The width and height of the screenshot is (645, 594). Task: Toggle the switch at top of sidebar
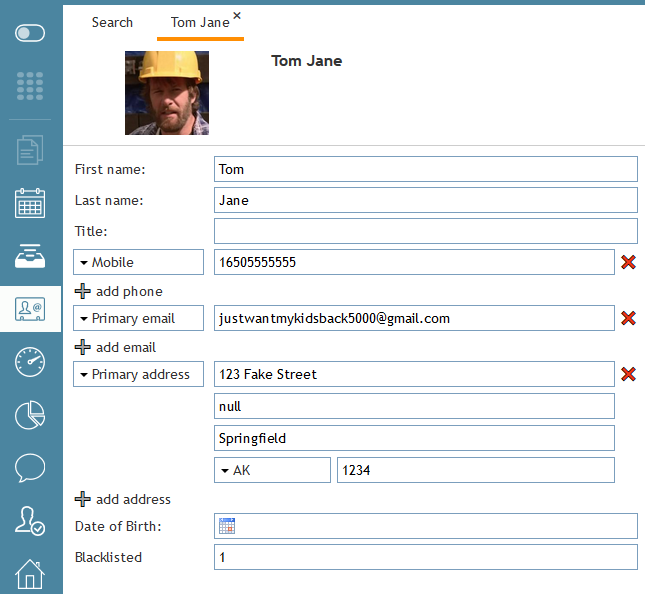(x=30, y=33)
